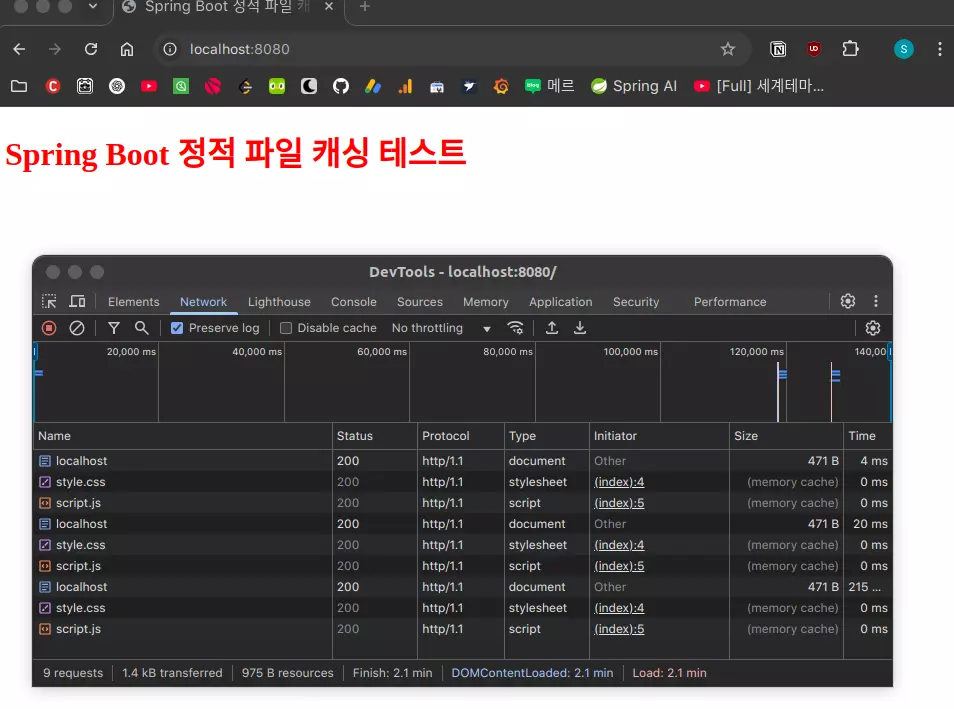
Task: Select the localhost request taking 20 ms
Action: 462,524
